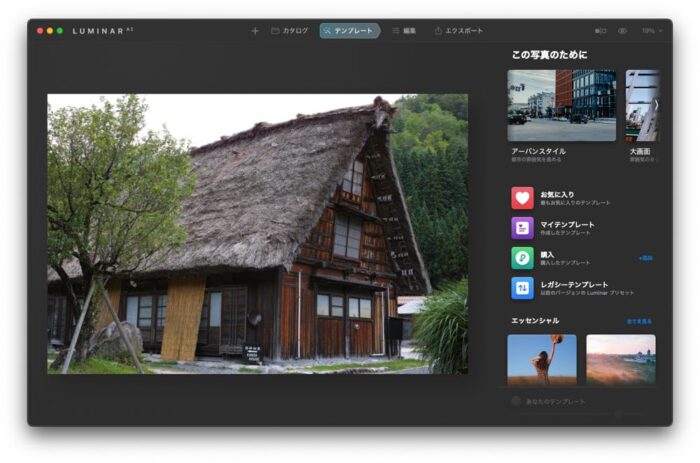Viewport: 700px width, 463px height.
Task: Select the sunset field template thumbnail
Action: 620,359
